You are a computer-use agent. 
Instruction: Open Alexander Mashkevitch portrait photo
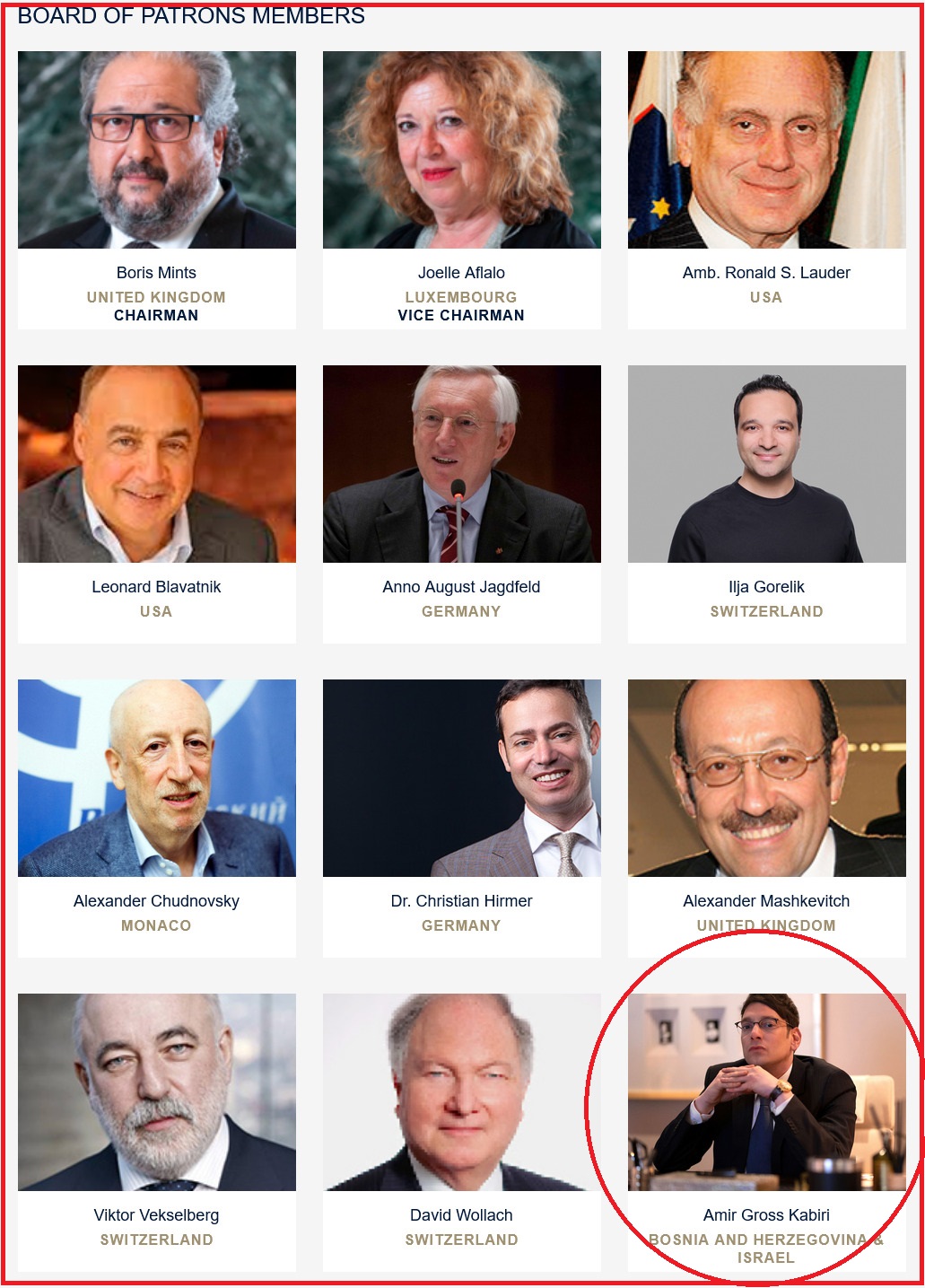(767, 778)
